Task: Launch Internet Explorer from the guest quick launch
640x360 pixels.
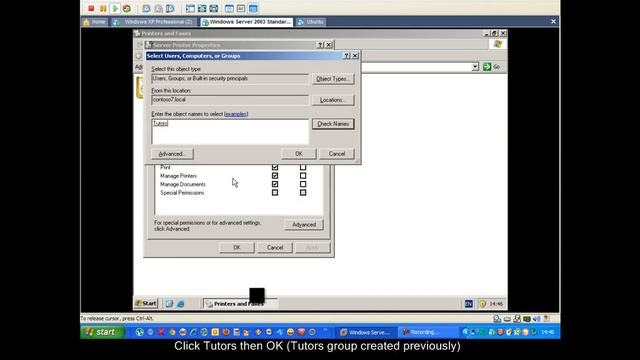Action: coord(180,303)
